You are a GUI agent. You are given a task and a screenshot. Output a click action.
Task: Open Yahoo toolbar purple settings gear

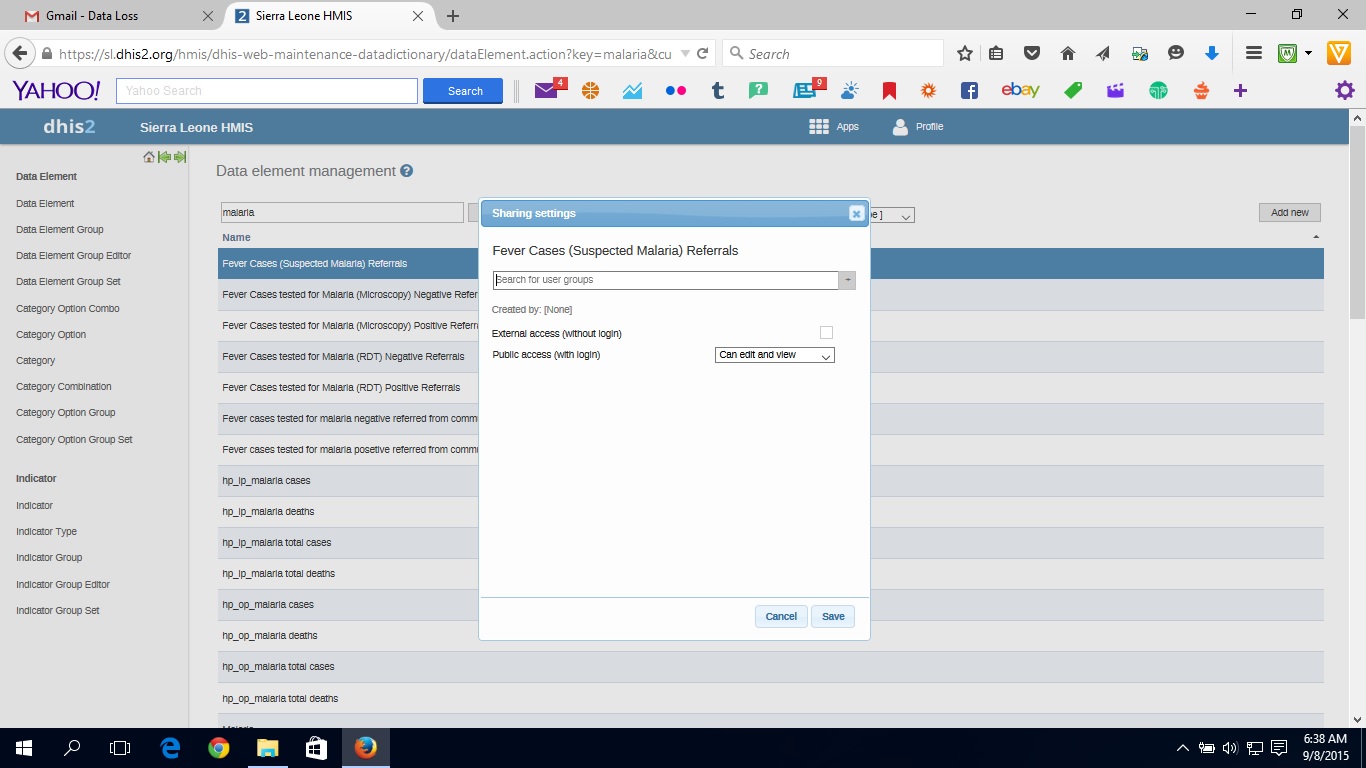1345,91
